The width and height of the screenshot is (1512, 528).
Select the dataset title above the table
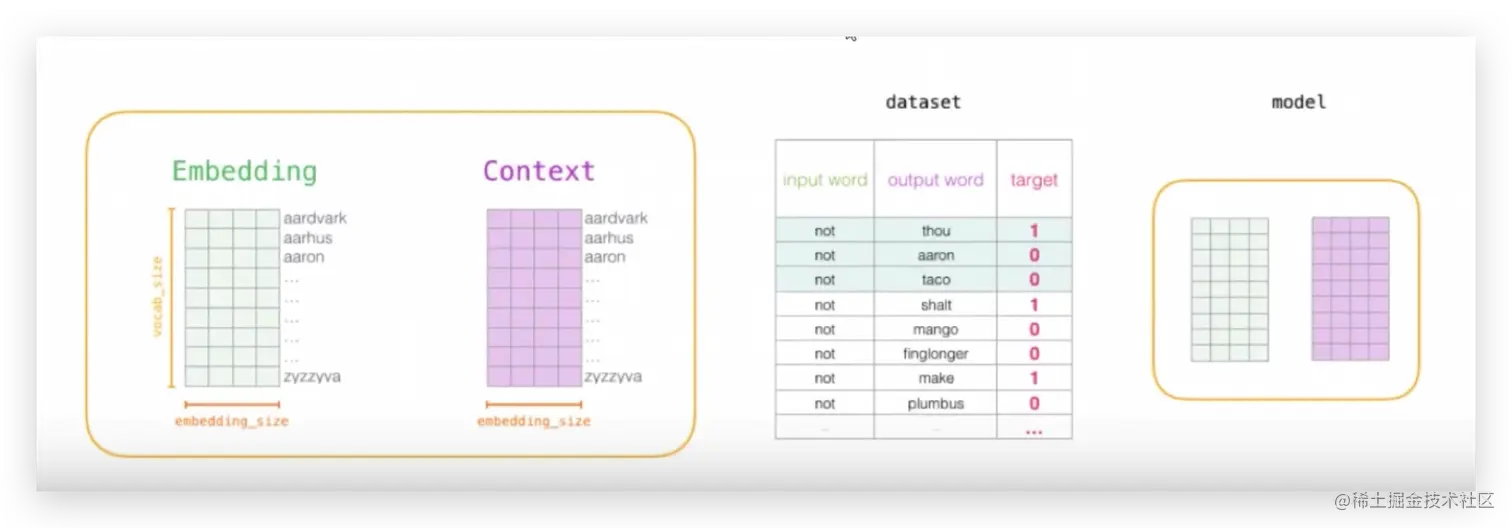(923, 102)
